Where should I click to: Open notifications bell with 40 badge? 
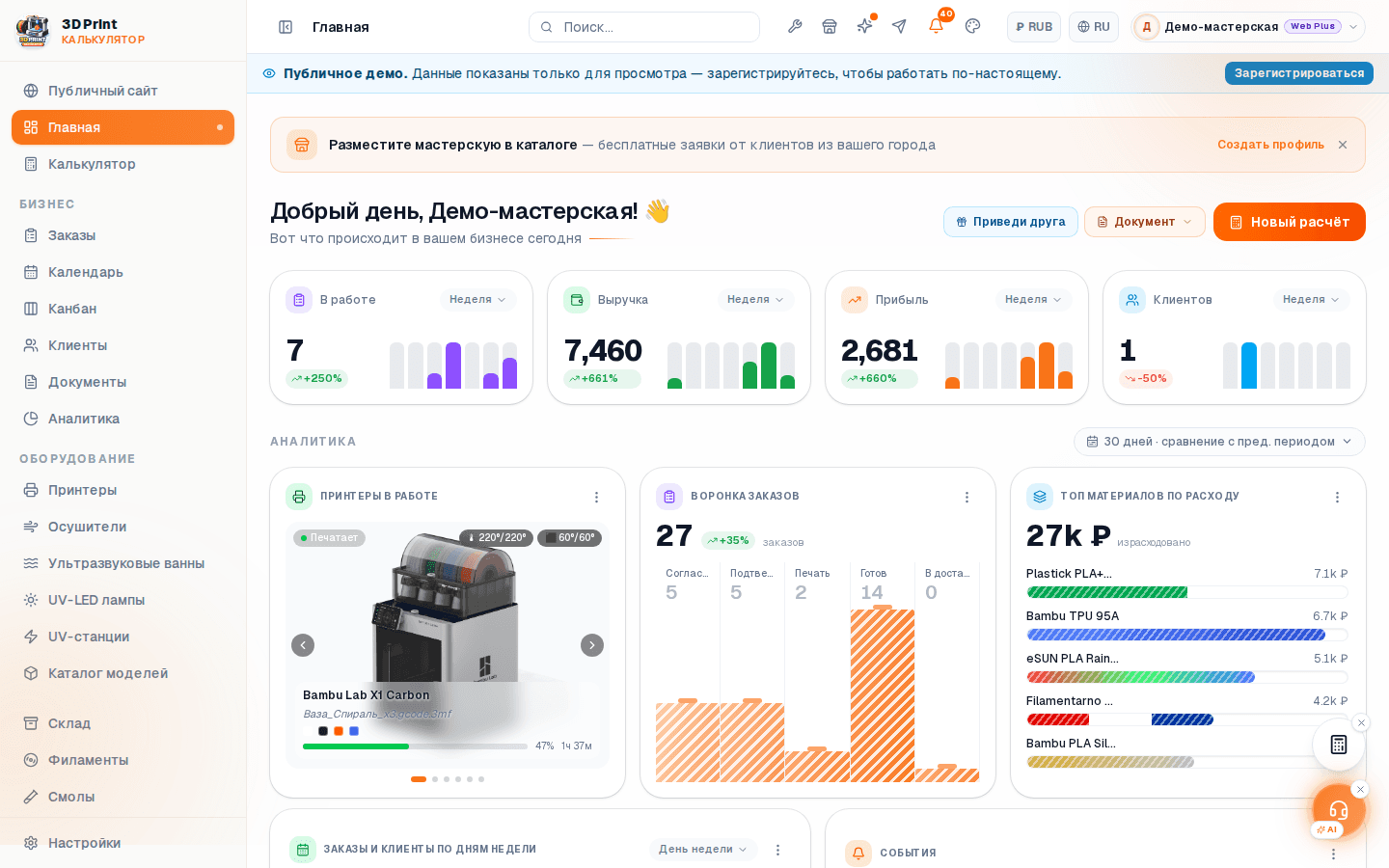936,26
